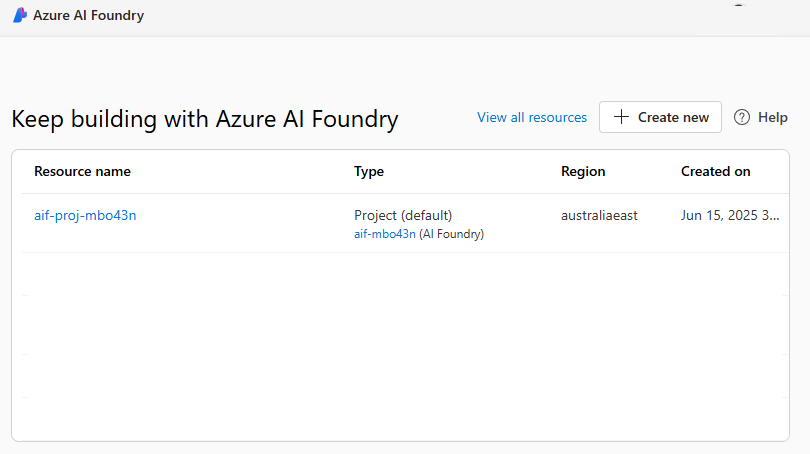Click the Project (default) type text
The image size is (810, 454).
tap(403, 215)
